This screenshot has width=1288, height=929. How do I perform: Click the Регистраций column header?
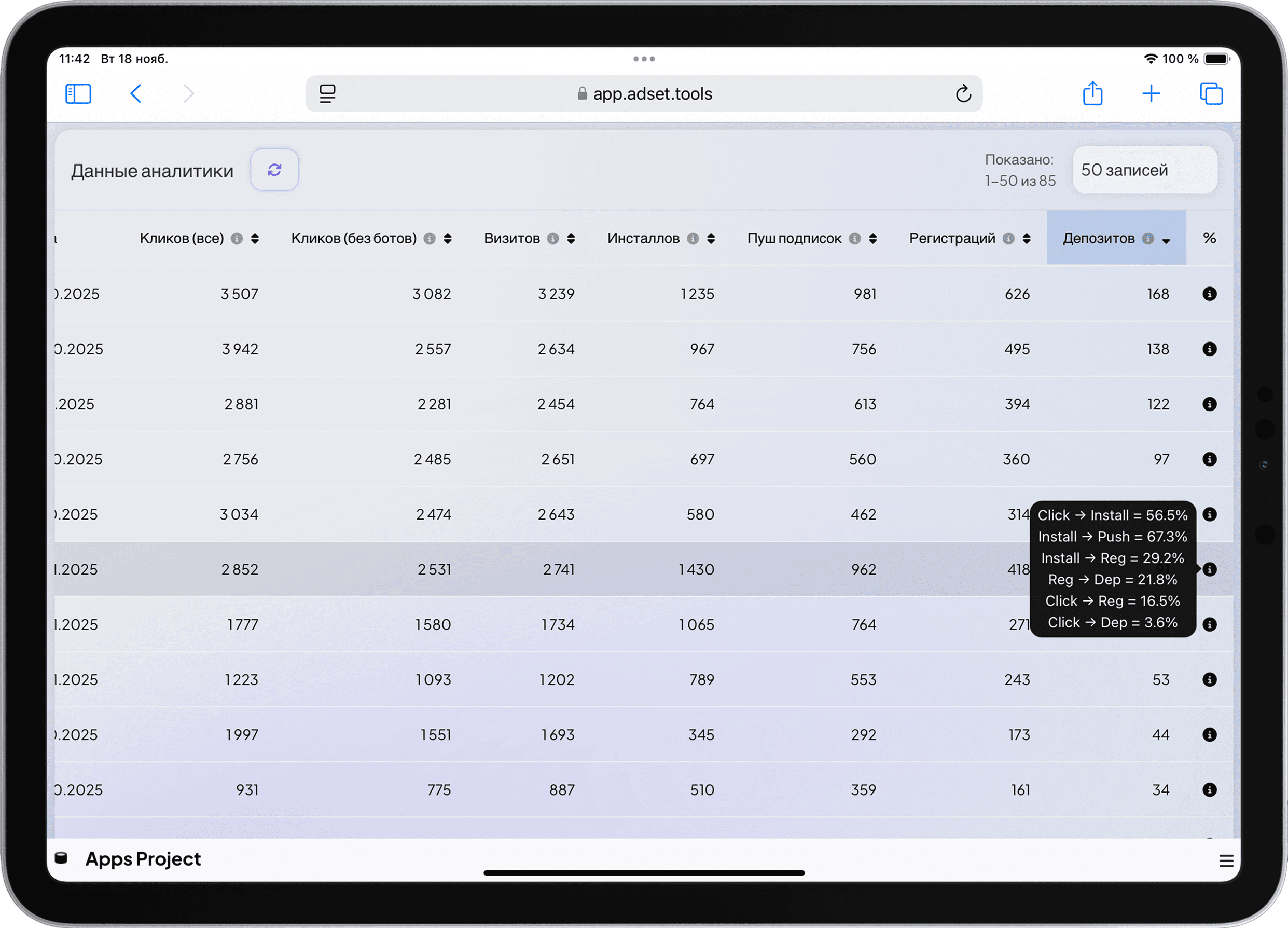(x=952, y=239)
